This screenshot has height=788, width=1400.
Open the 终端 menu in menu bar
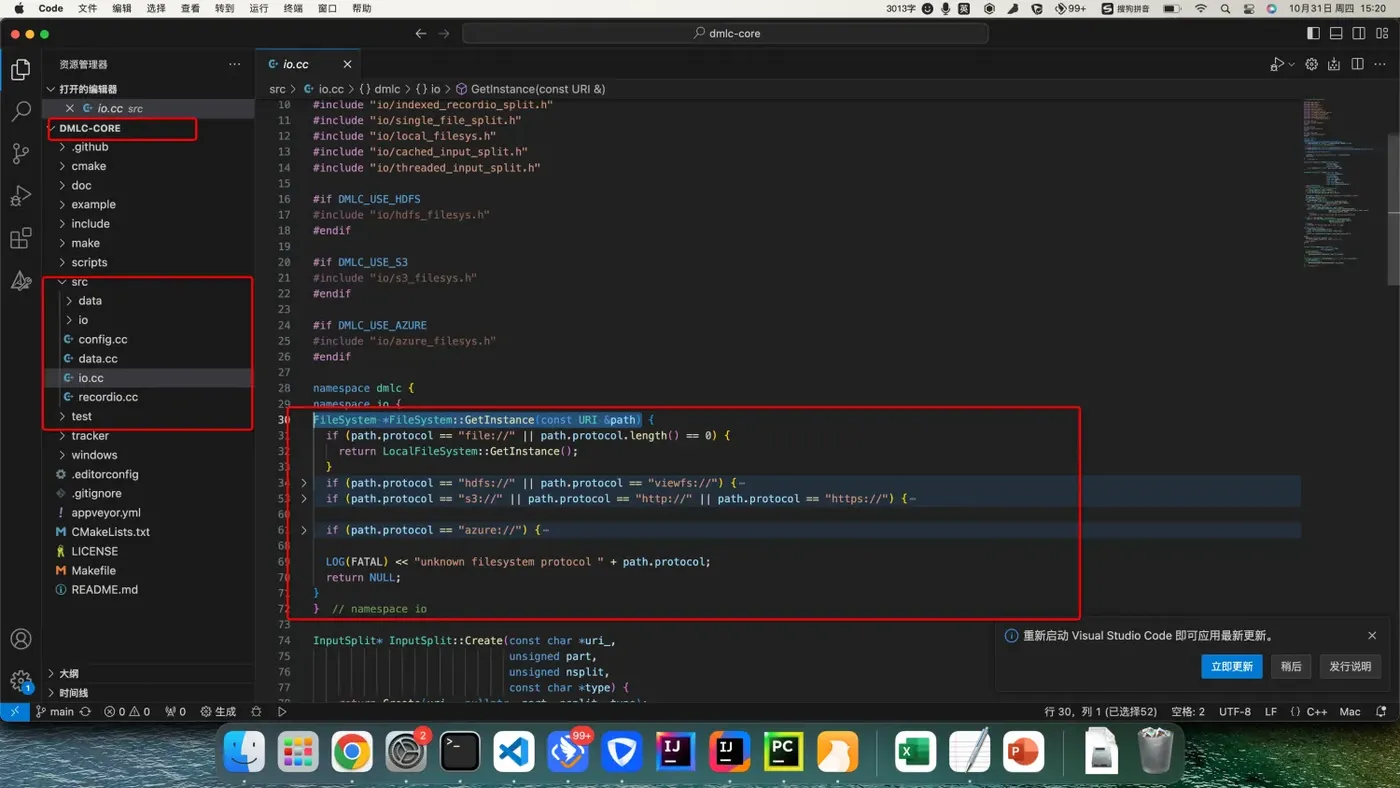(x=293, y=8)
